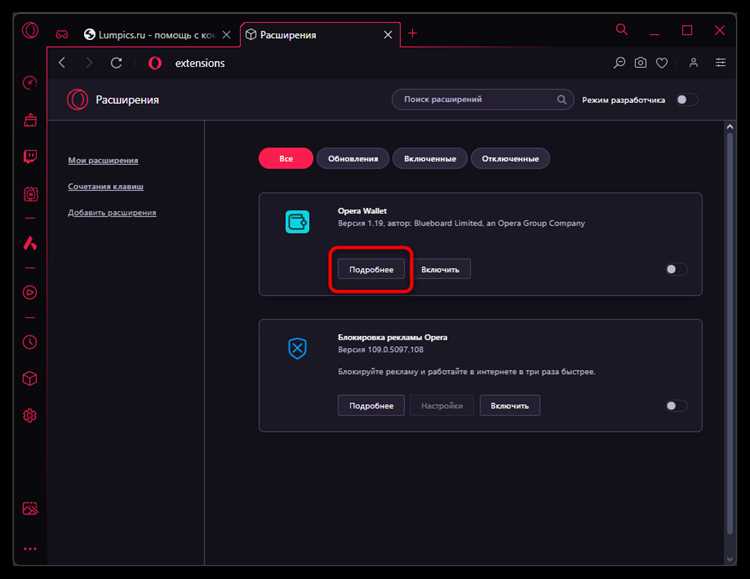Viewport: 750px width, 579px height.
Task: Open Settings gear icon in sidebar
Action: [30, 415]
